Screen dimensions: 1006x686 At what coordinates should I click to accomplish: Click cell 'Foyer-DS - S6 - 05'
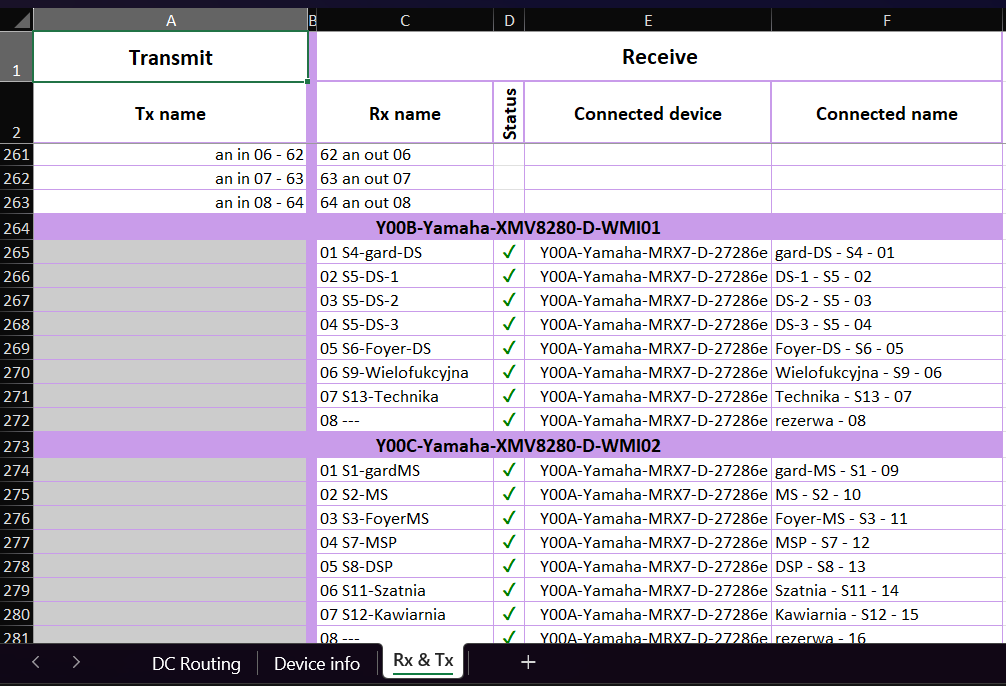(x=887, y=348)
